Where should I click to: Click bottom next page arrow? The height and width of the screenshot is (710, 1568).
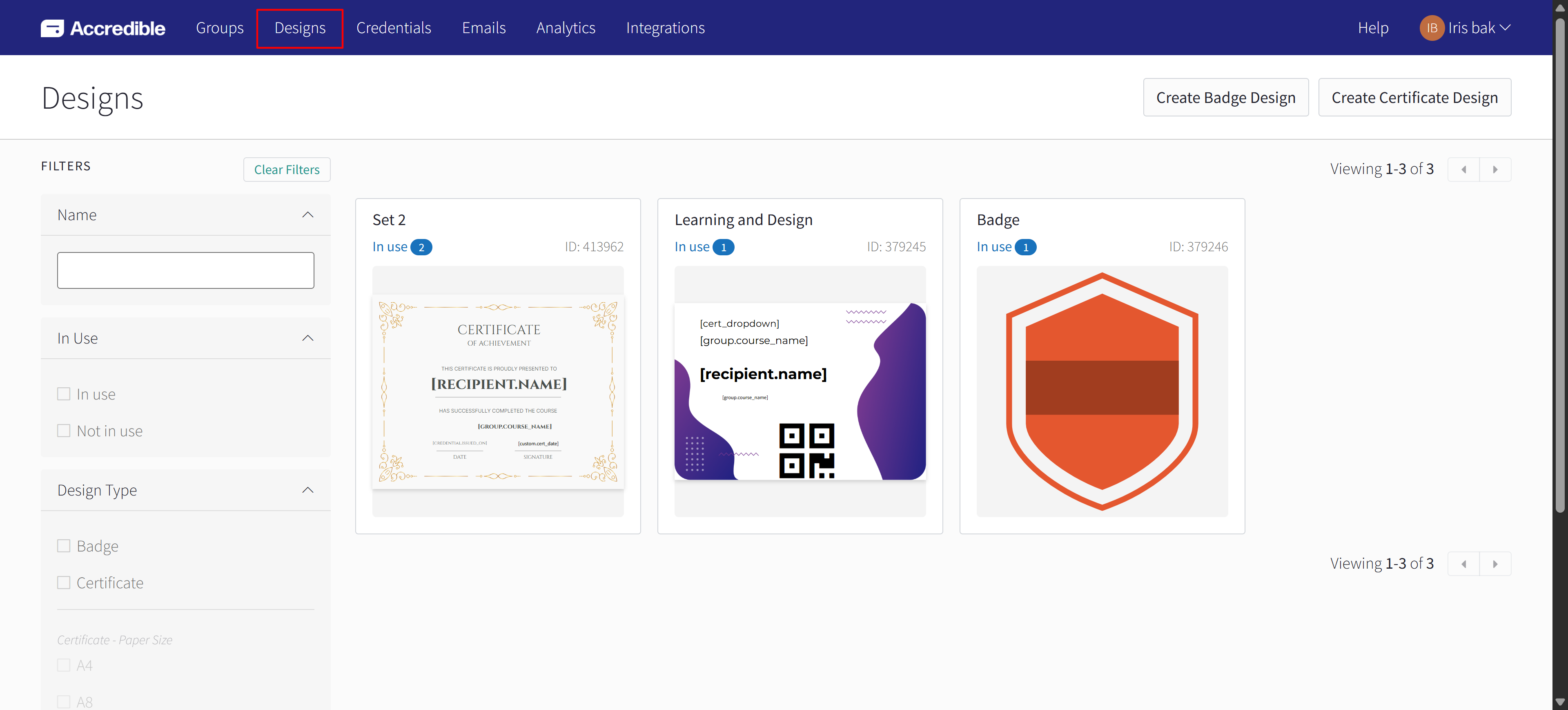1495,564
